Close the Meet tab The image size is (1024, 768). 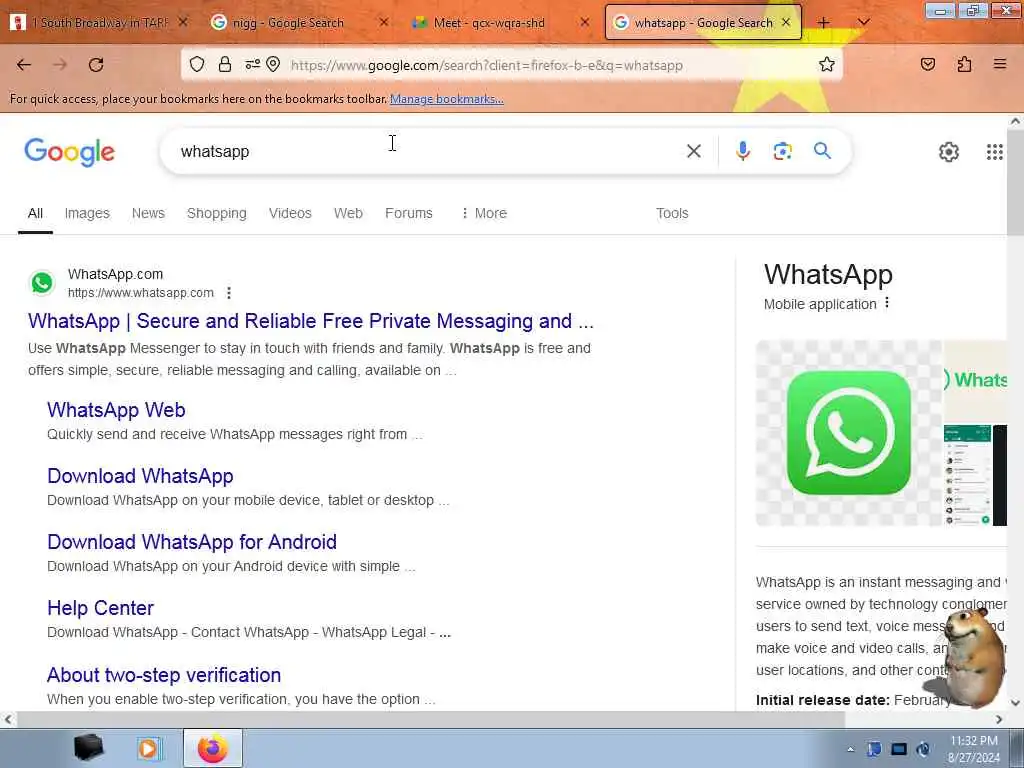(584, 23)
